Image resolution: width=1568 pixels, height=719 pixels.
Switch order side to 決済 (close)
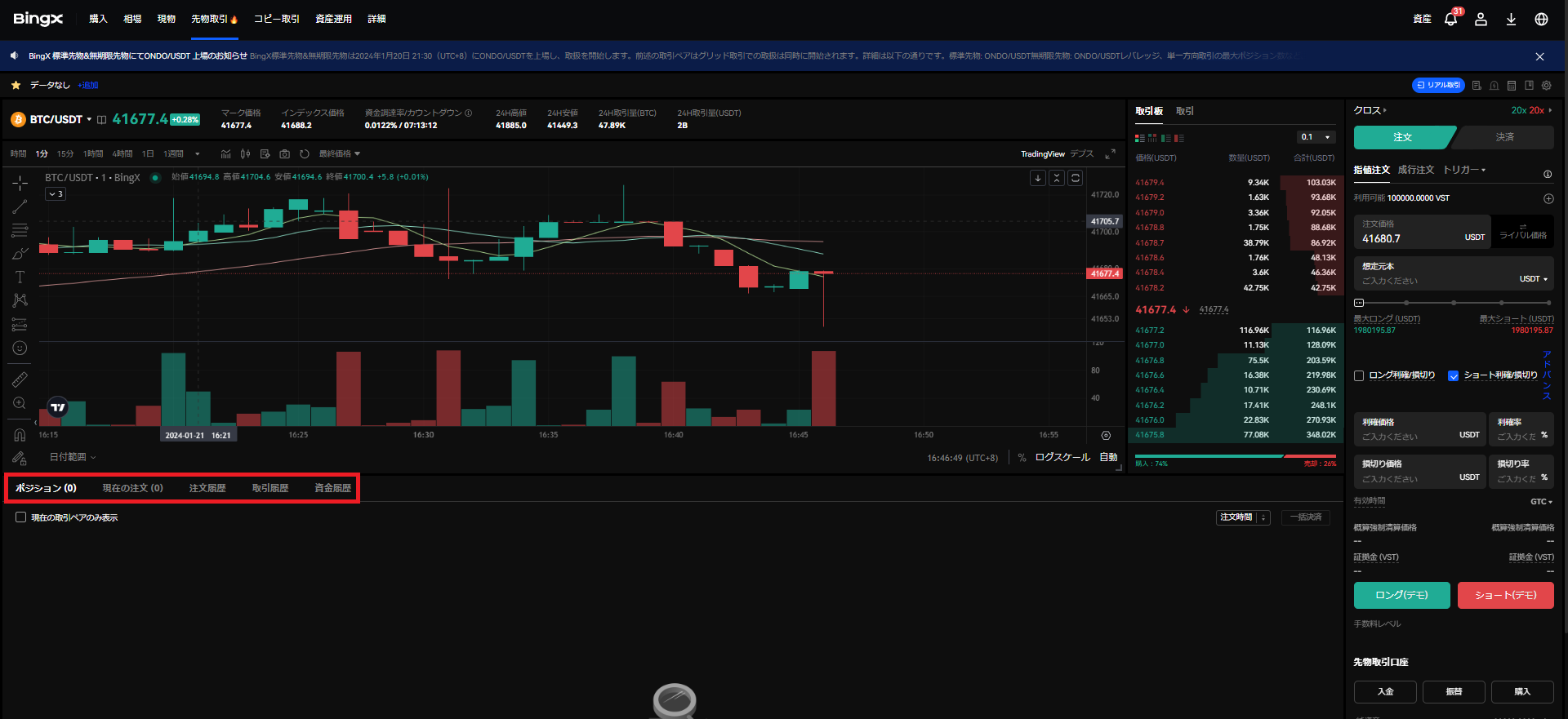click(1504, 137)
